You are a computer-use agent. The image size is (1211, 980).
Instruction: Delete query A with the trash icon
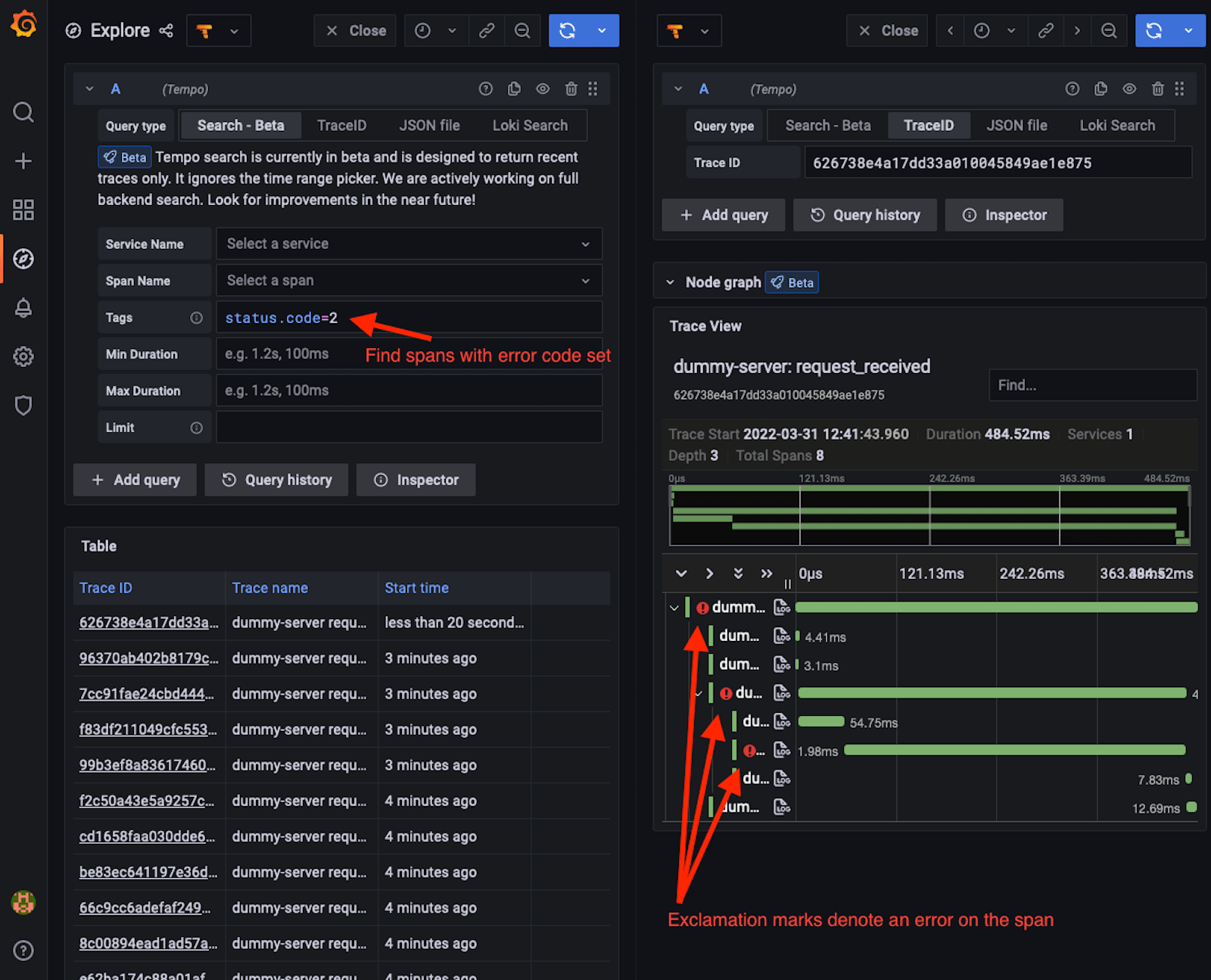[571, 89]
